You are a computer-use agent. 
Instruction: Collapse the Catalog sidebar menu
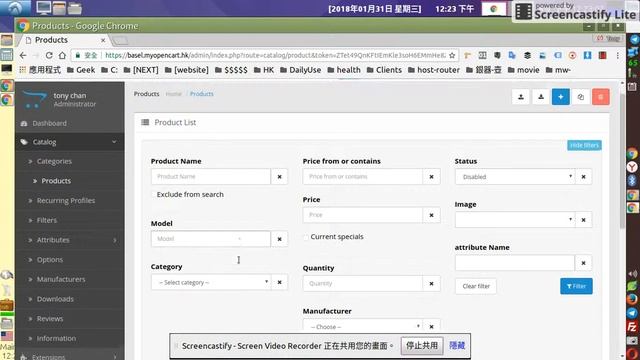point(70,142)
